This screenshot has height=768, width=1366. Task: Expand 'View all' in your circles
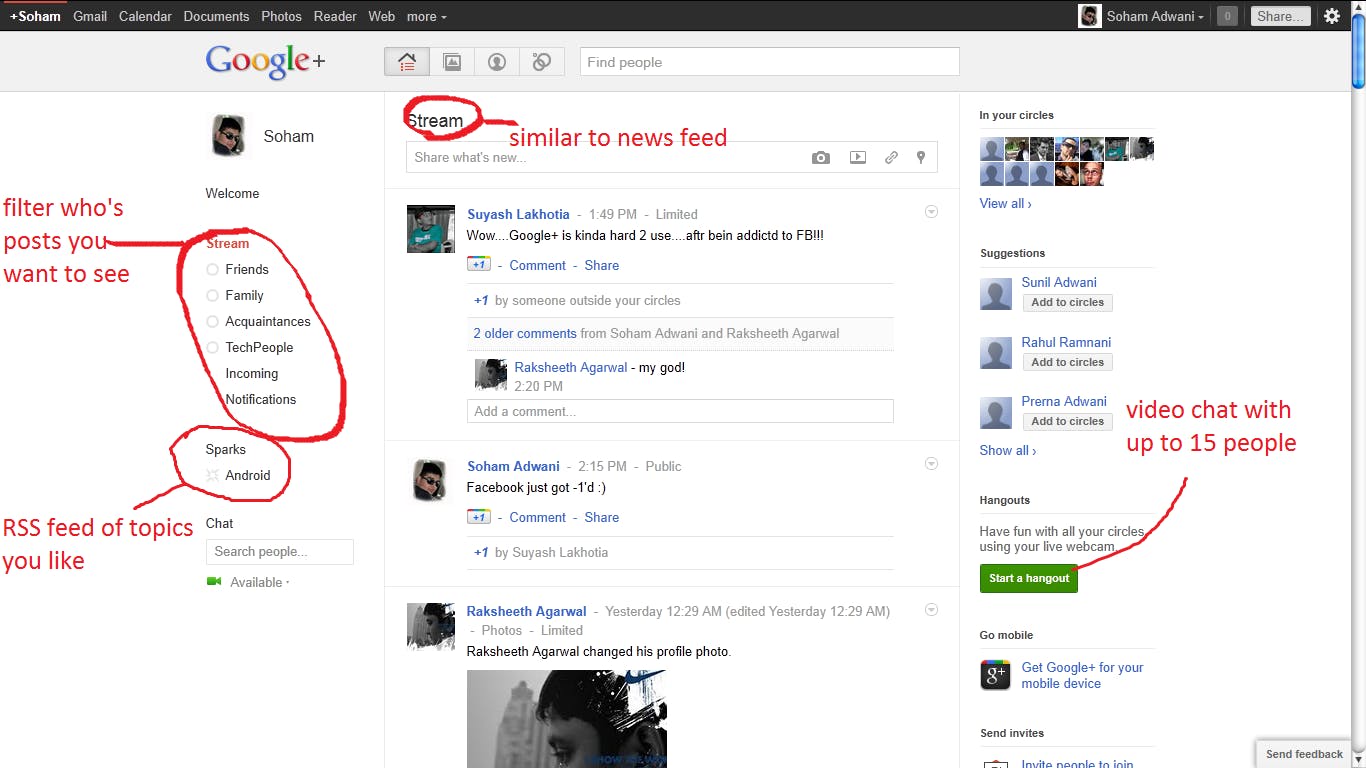[1006, 203]
